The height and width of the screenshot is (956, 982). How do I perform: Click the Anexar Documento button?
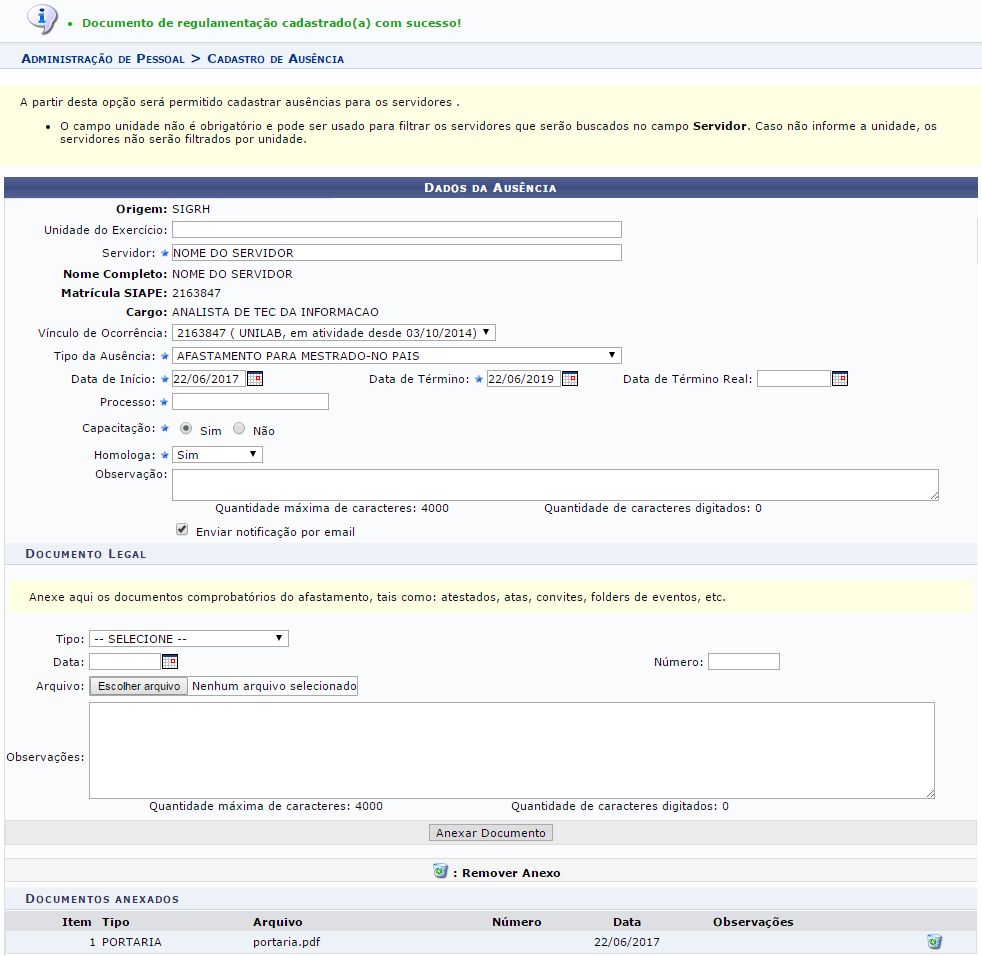point(491,833)
